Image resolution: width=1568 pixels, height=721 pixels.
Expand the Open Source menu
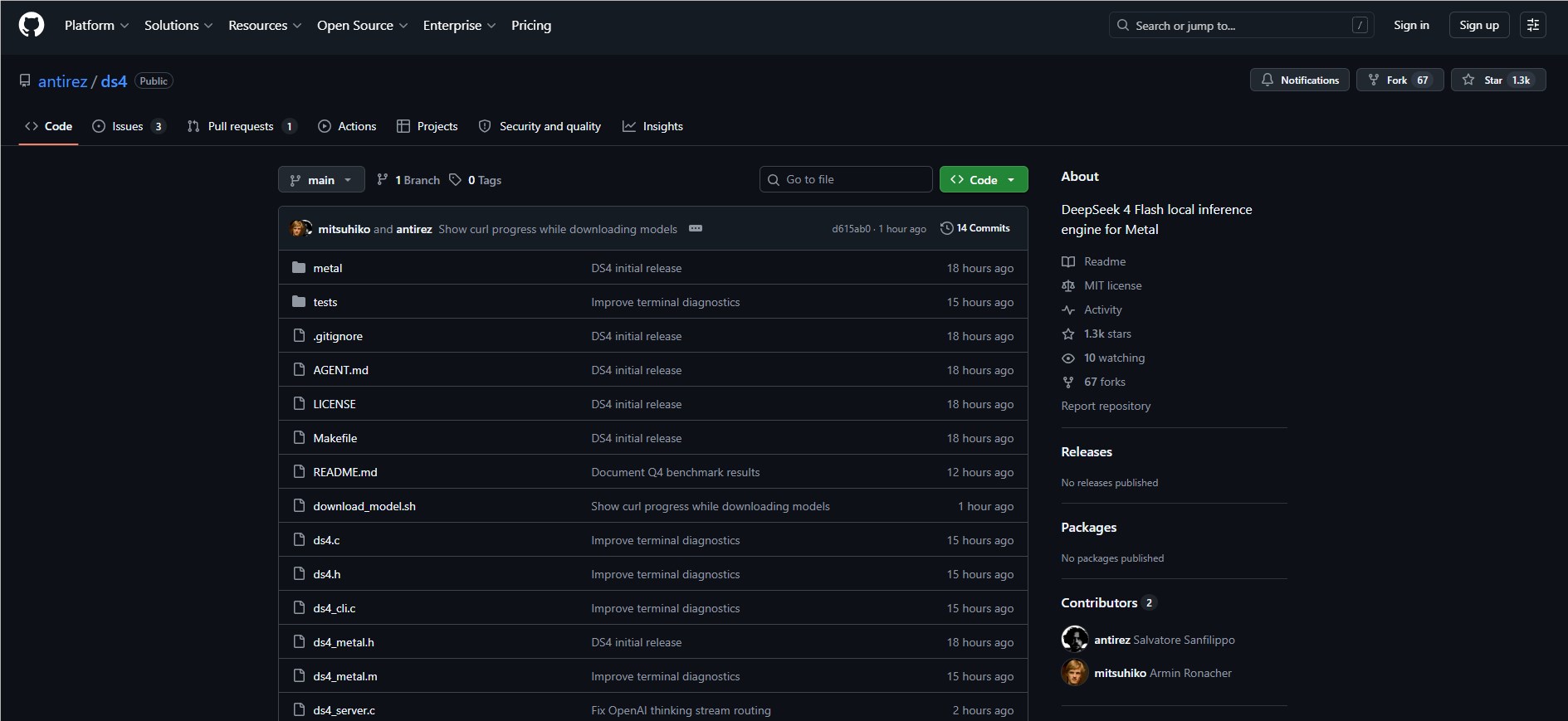point(362,25)
